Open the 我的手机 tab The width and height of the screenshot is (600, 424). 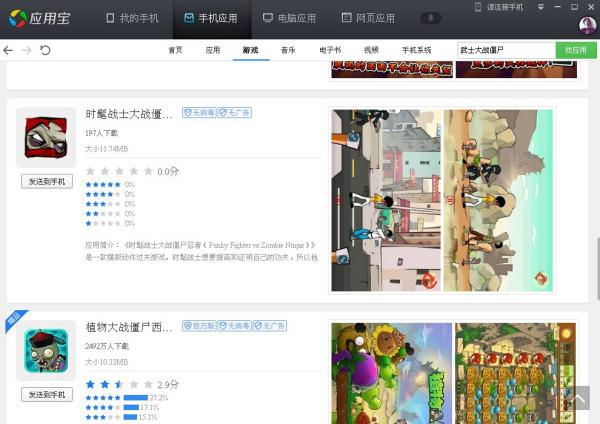point(132,18)
